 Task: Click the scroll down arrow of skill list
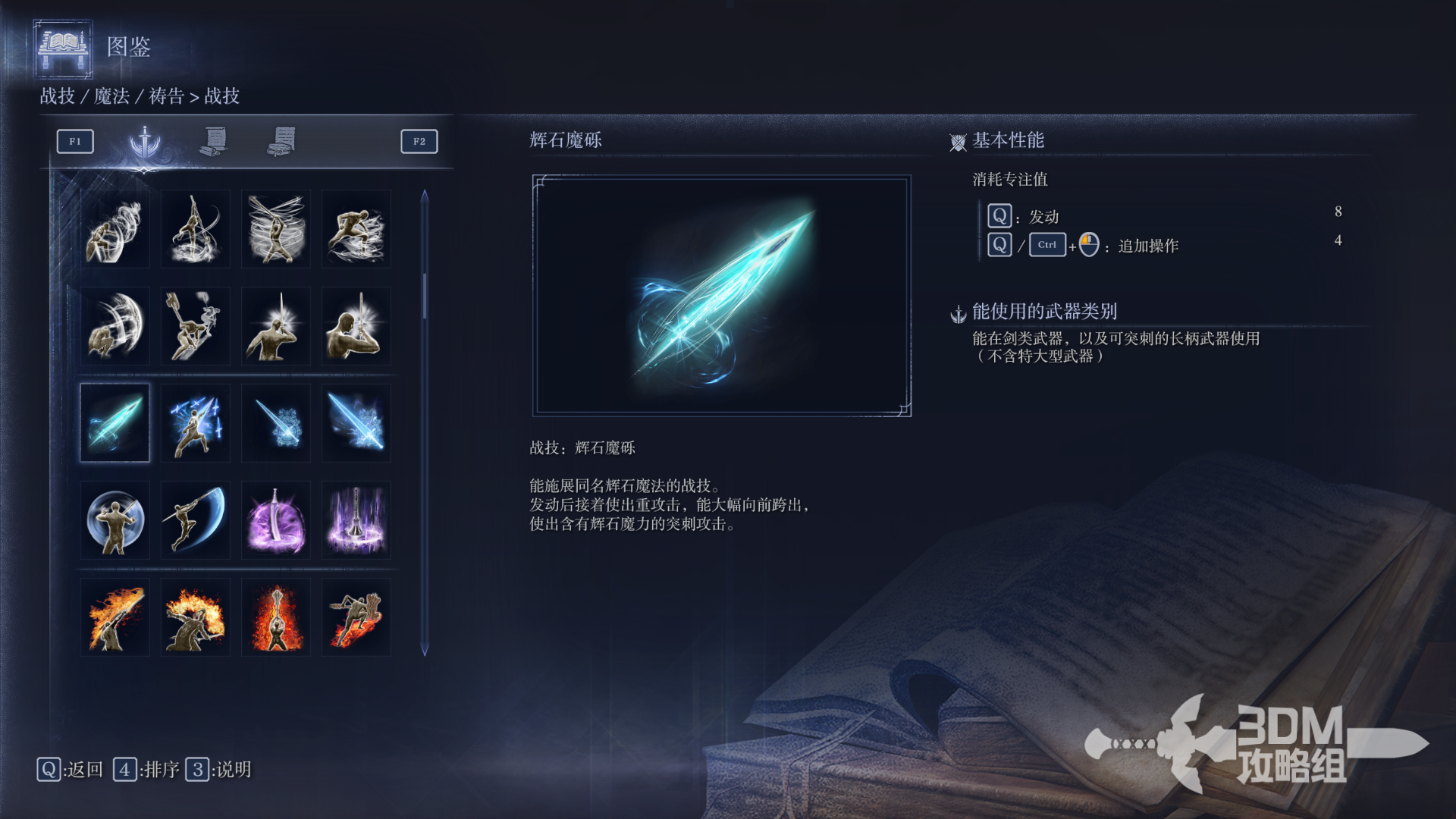pyautogui.click(x=425, y=649)
